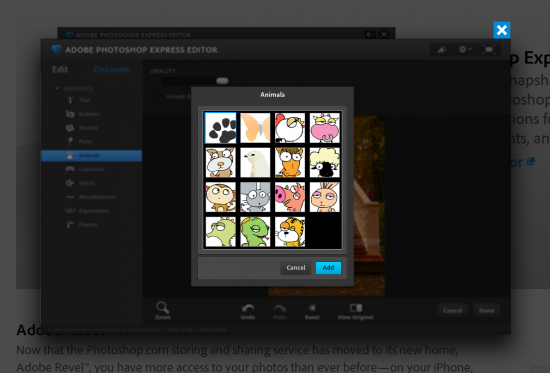This screenshot has height=373, width=550.
Task: Pick the bright green snake sticker
Action: point(255,232)
